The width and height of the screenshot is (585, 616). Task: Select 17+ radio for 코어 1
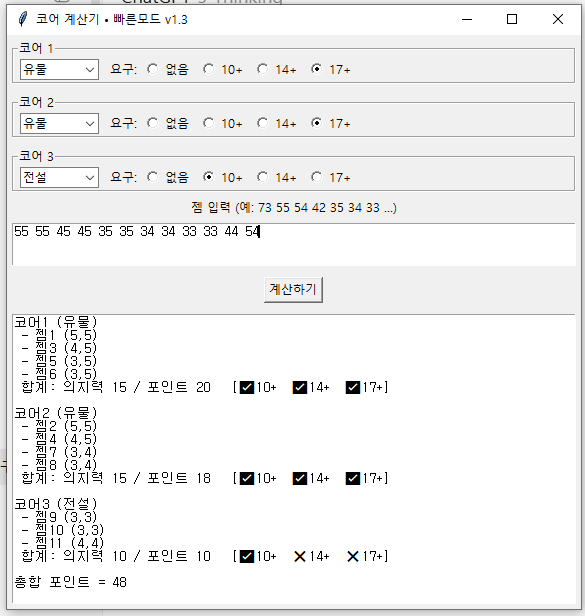click(331, 70)
